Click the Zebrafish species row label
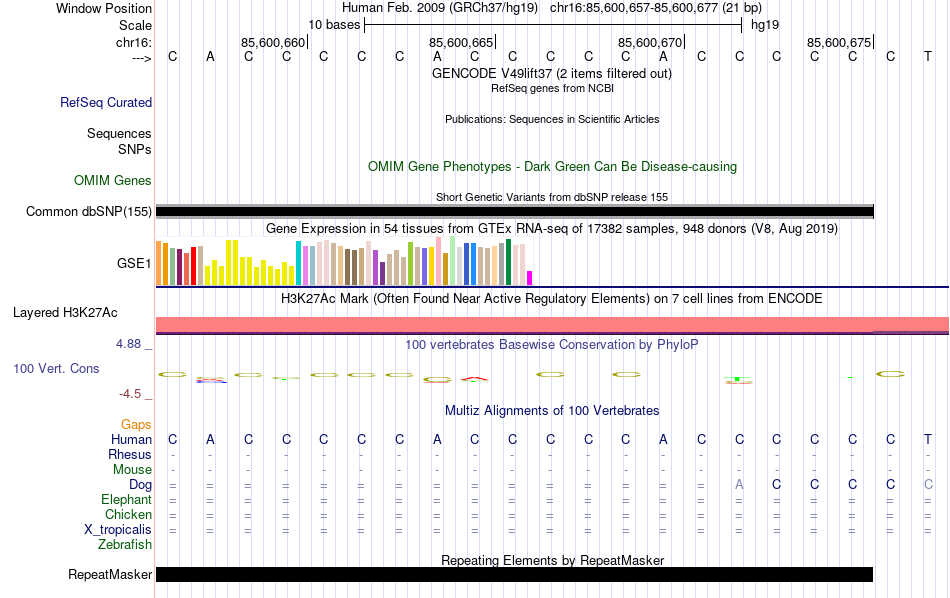 pos(125,545)
